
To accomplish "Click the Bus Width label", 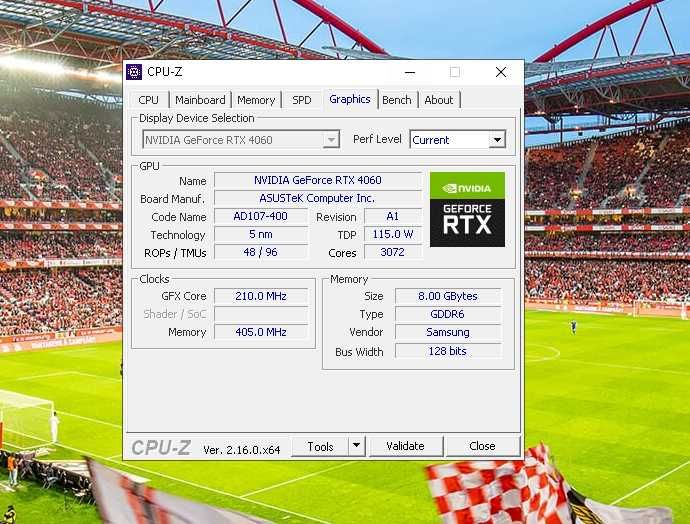I will coord(359,352).
